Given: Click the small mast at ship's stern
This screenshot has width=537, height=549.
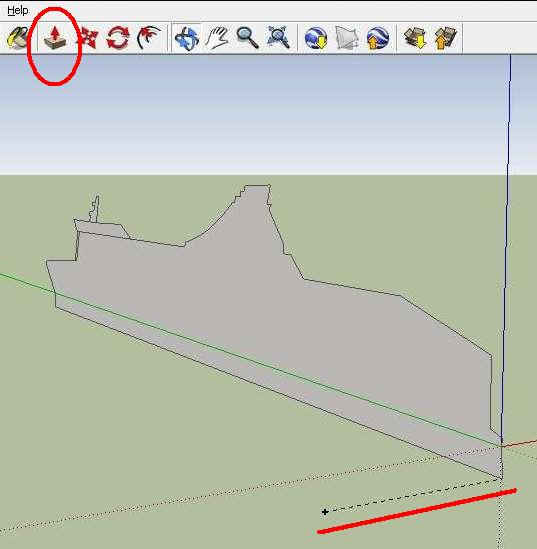Looking at the screenshot, I should [95, 209].
